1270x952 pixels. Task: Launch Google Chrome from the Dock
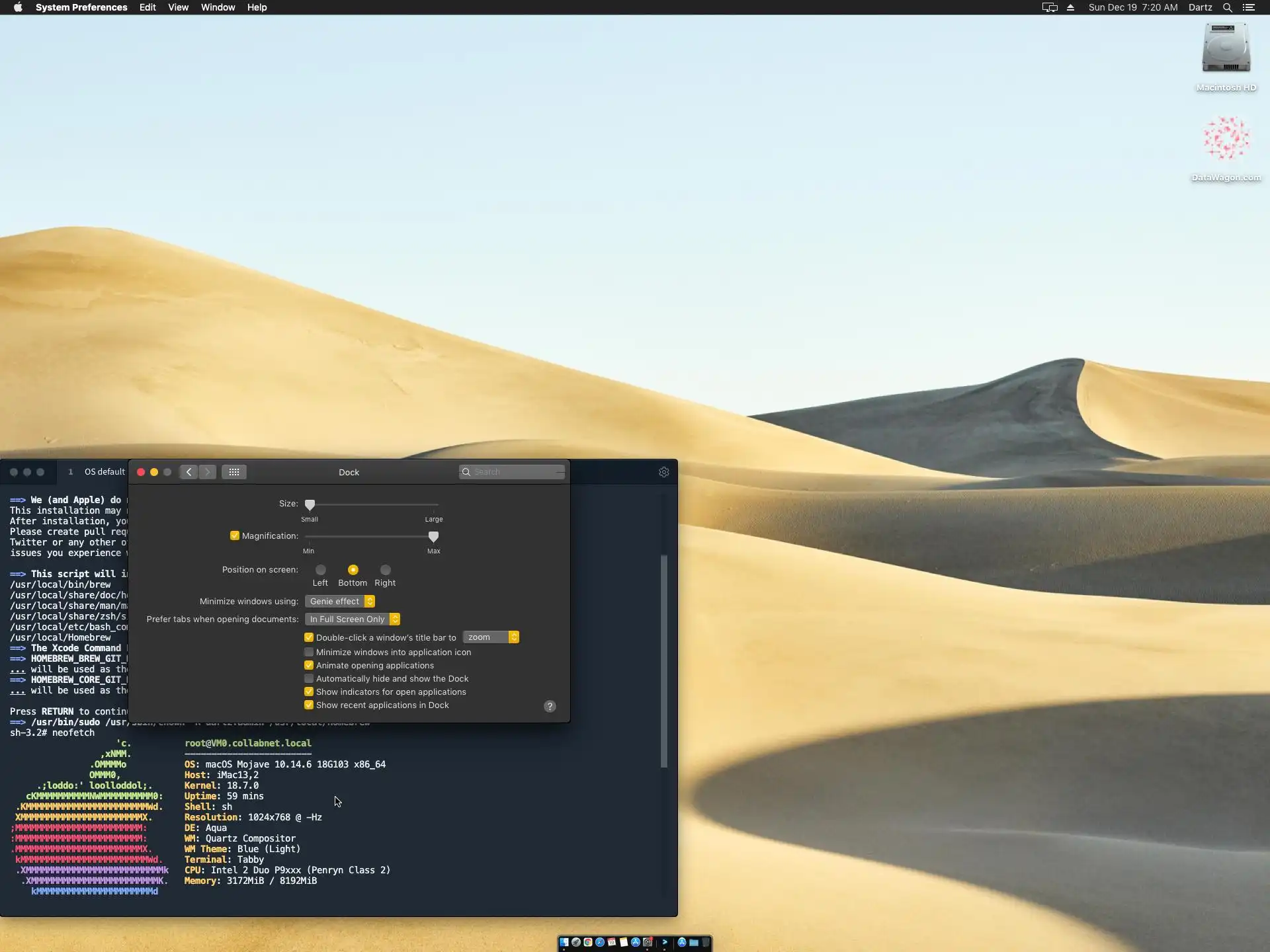point(588,942)
